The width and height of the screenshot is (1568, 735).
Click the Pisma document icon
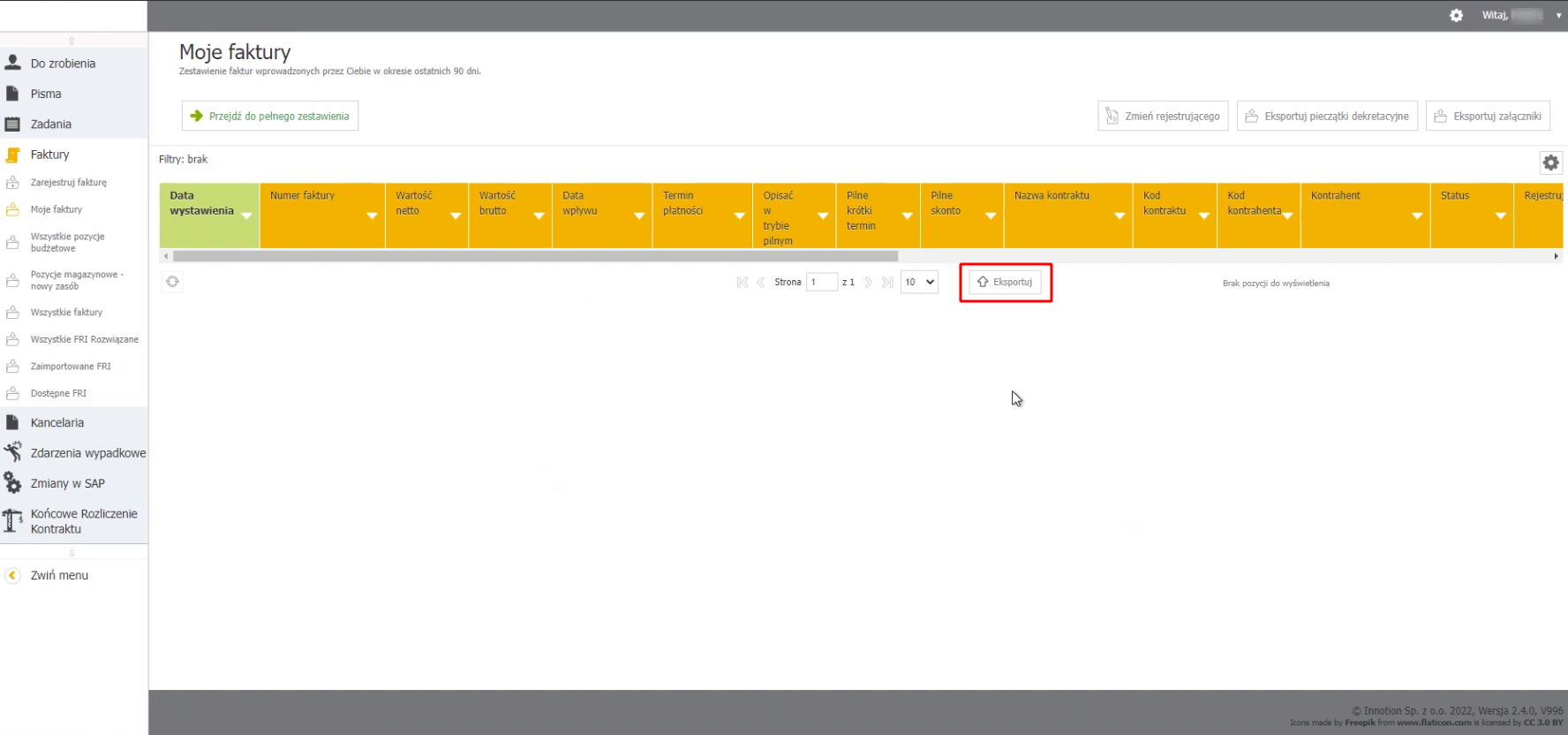pos(12,93)
